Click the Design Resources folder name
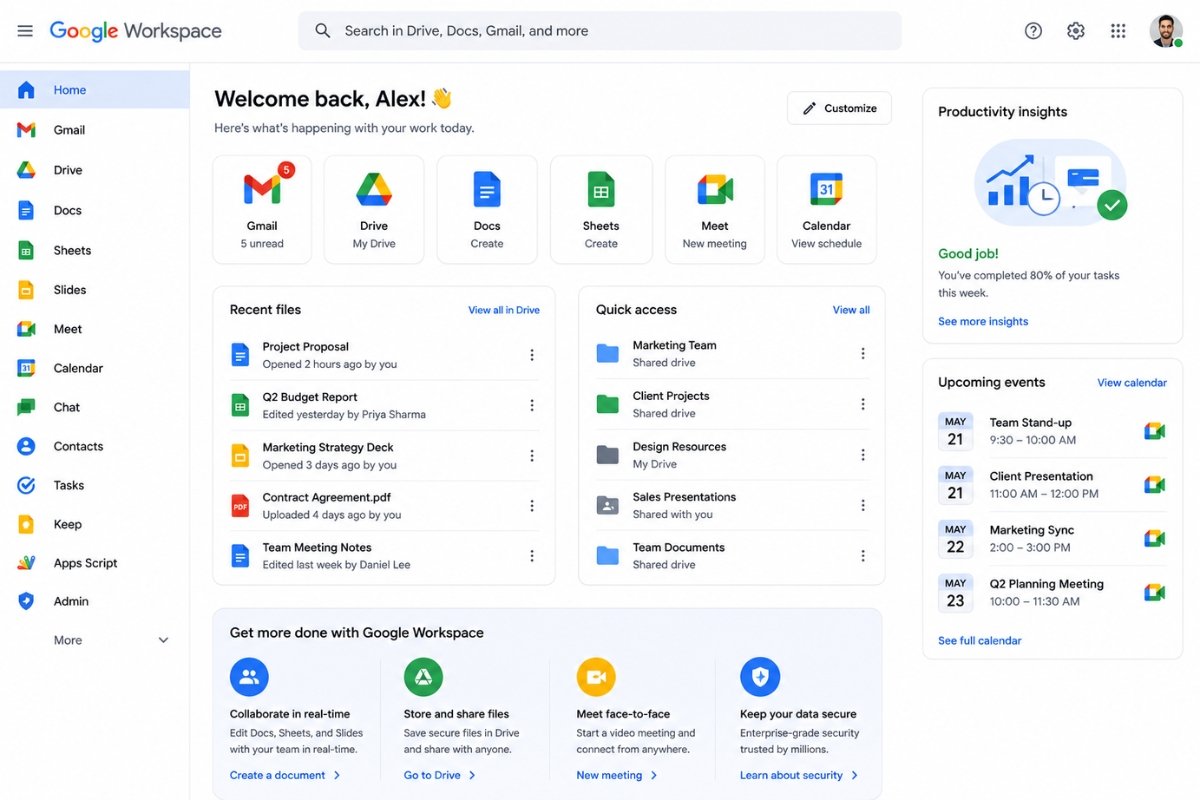The height and width of the screenshot is (800, 1200). pyautogui.click(x=679, y=446)
